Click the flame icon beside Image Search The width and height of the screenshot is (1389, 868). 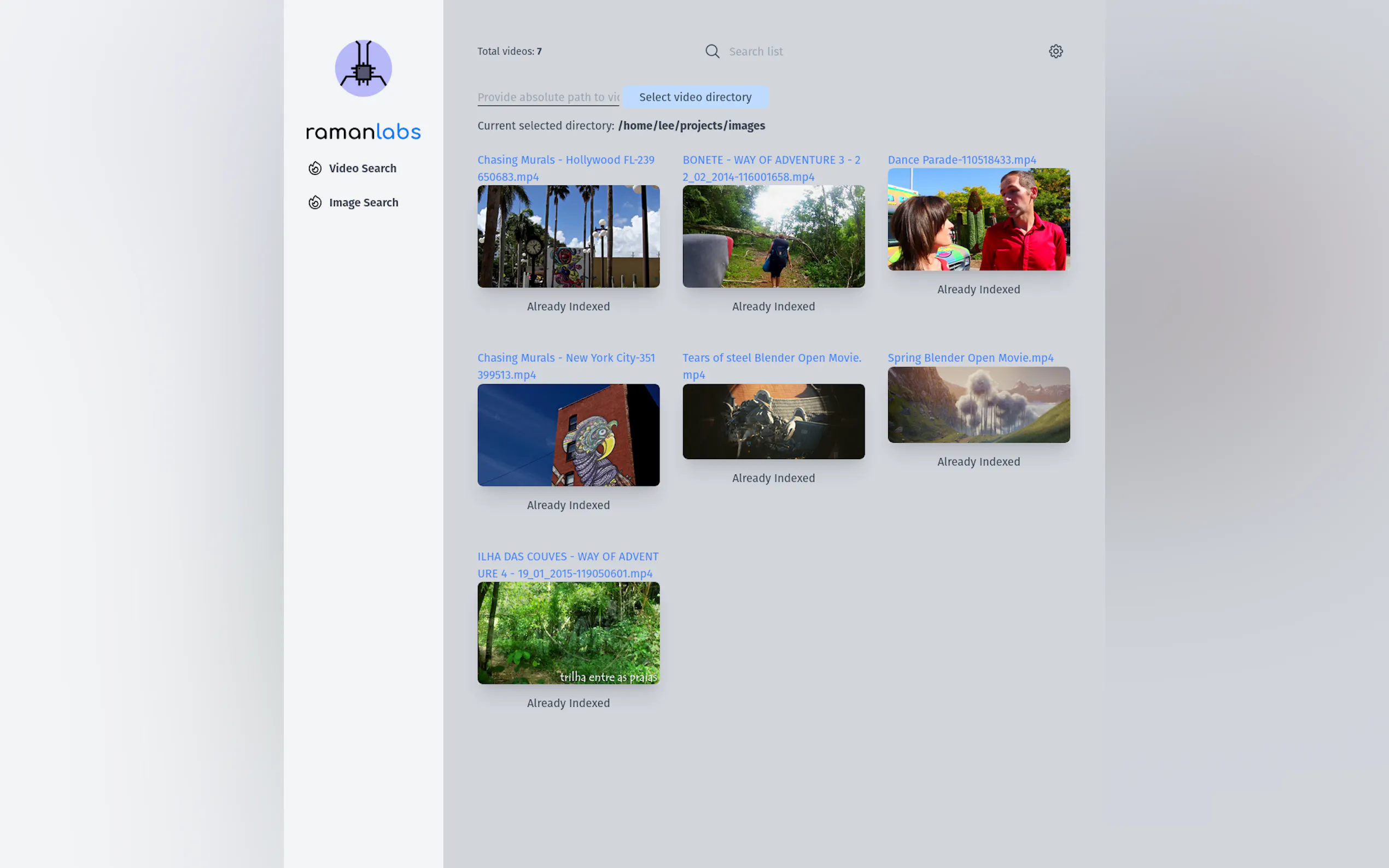pyautogui.click(x=314, y=203)
